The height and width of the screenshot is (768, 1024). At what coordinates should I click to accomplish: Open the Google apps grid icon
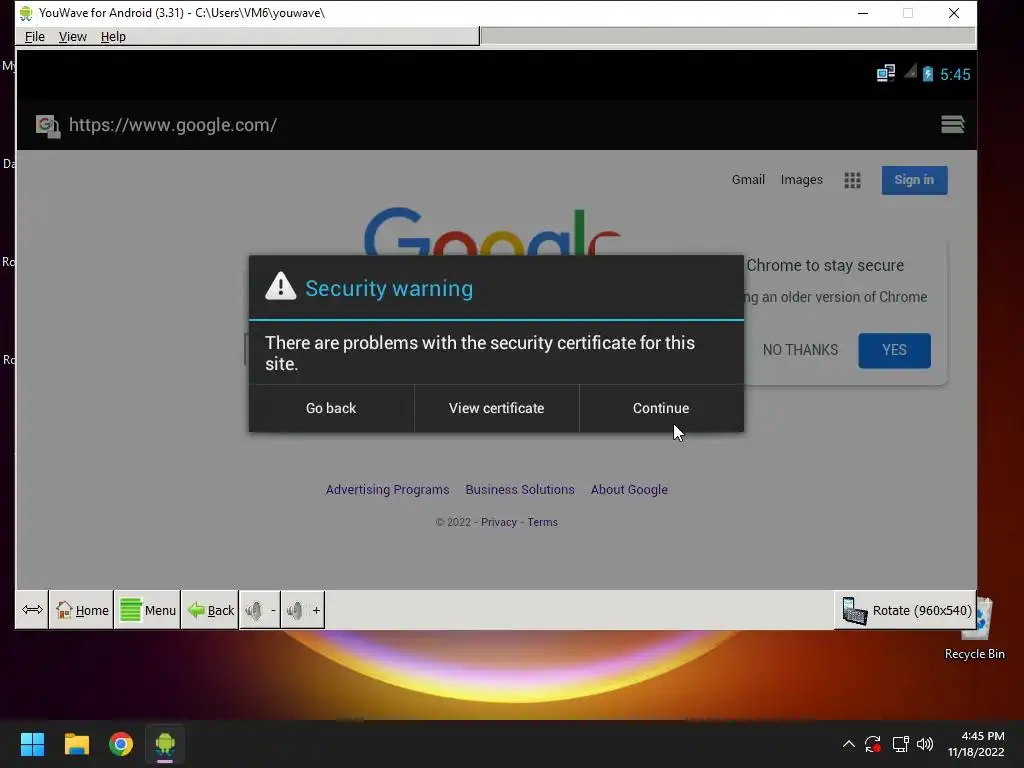click(x=852, y=180)
